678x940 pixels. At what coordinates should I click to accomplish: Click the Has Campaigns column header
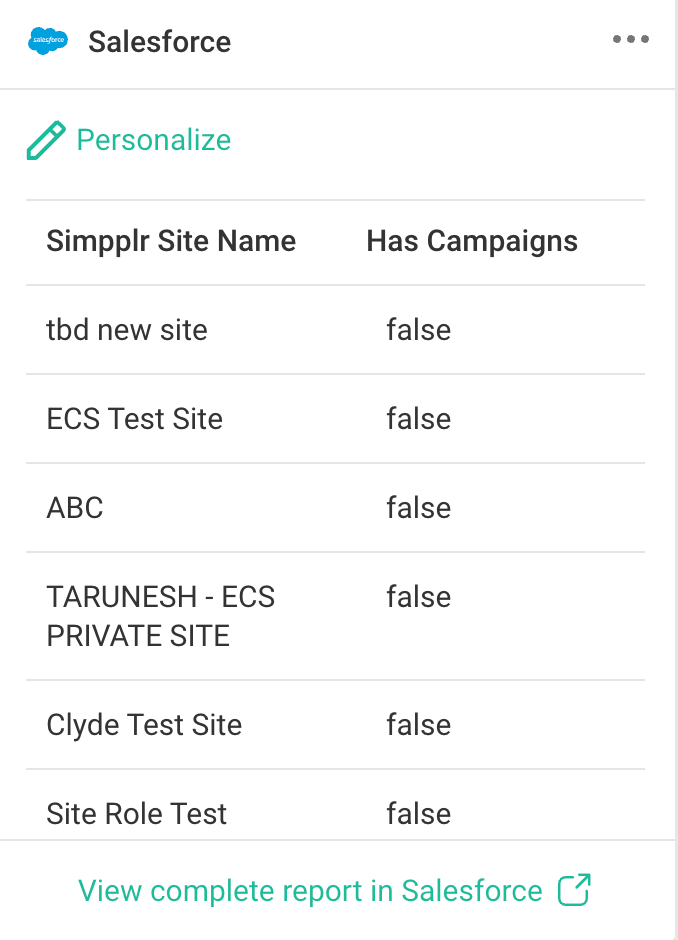(471, 241)
